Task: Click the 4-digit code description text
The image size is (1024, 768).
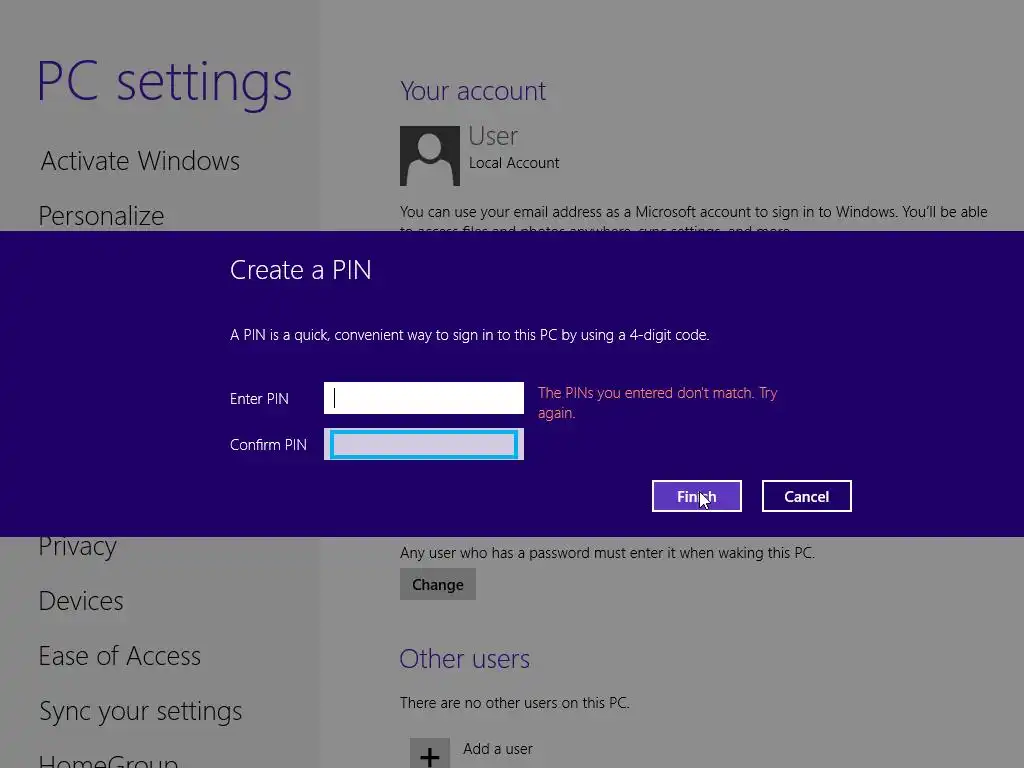Action: tap(470, 335)
